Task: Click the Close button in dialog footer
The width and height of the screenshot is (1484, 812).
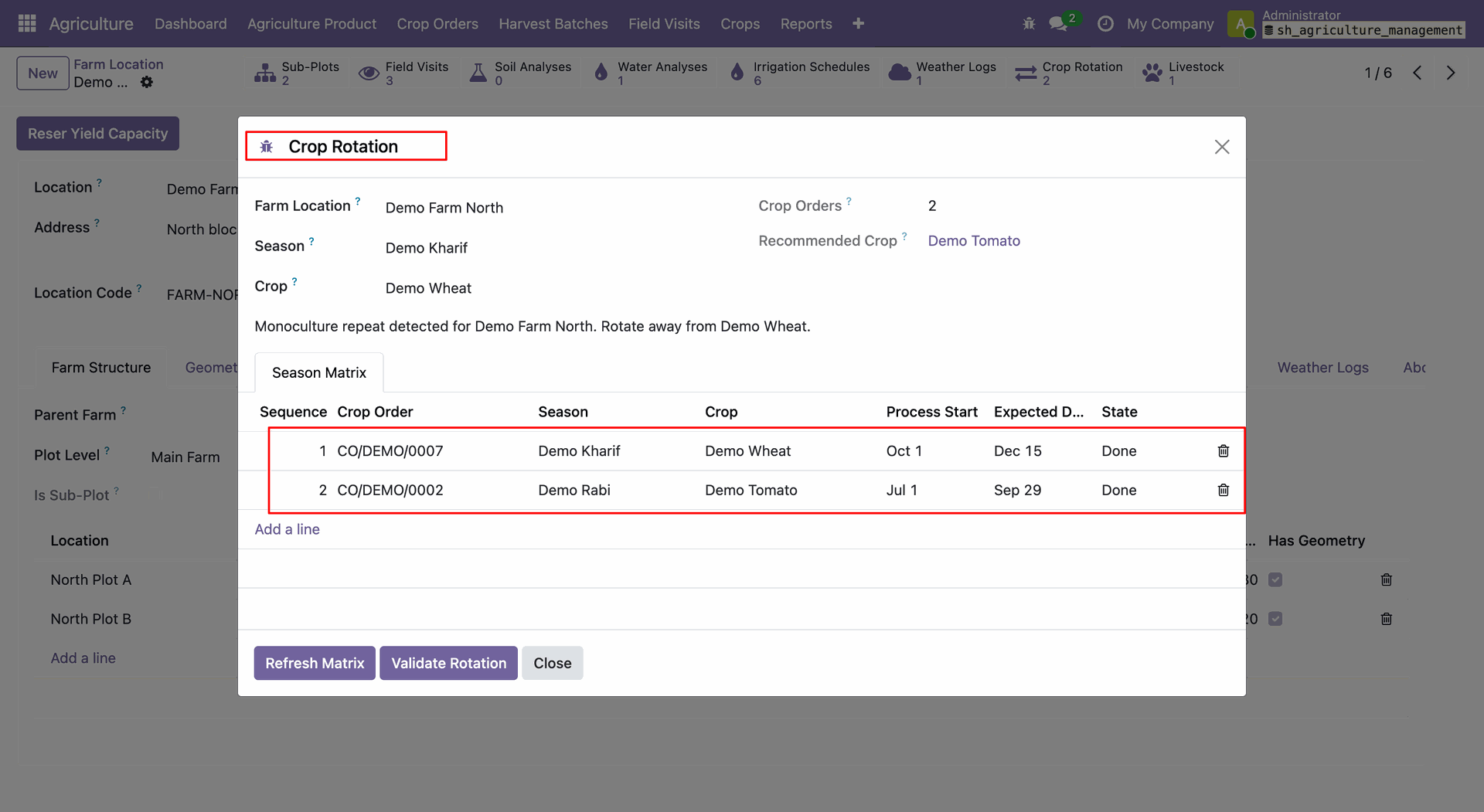Action: tap(553, 663)
